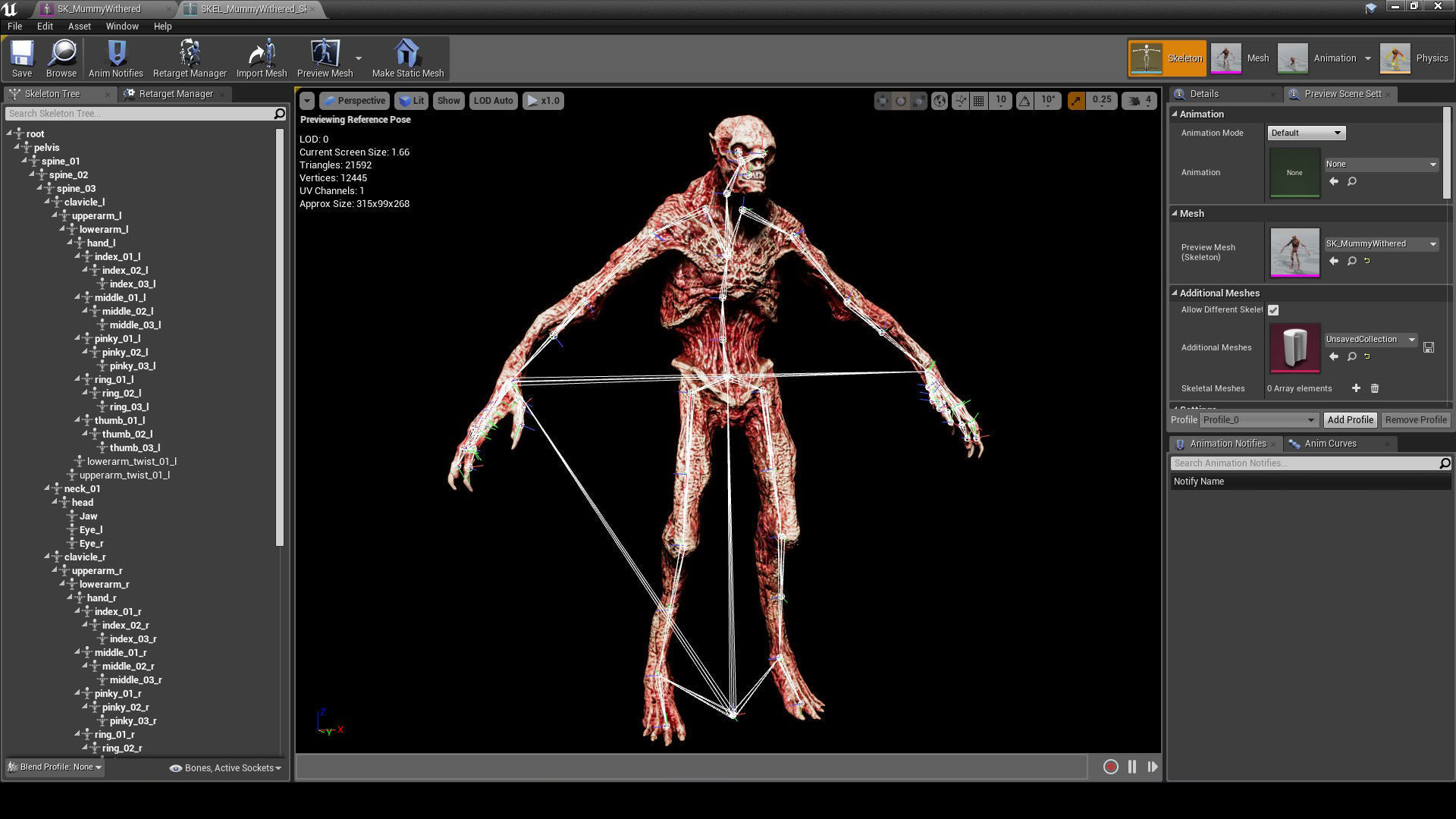
Task: Reset Preview Mesh to default value
Action: click(1368, 262)
